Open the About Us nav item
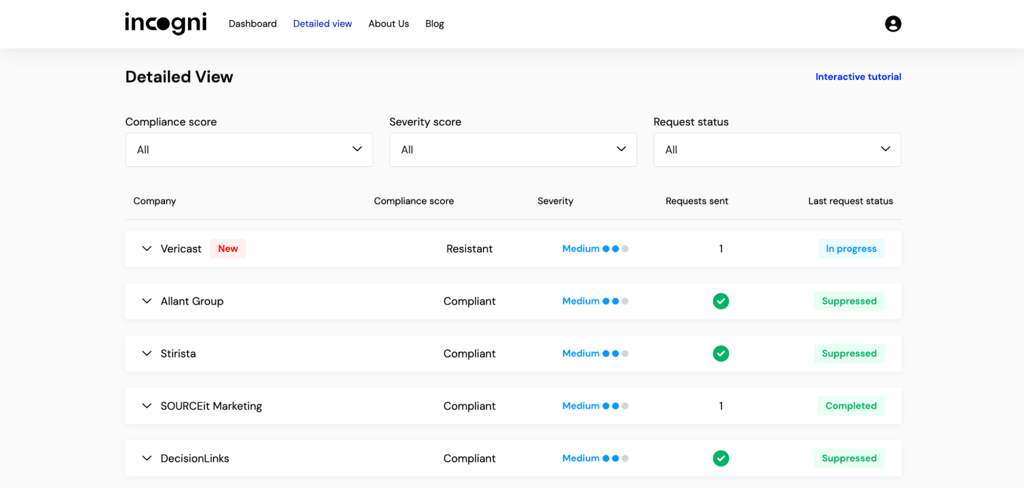 (x=389, y=24)
